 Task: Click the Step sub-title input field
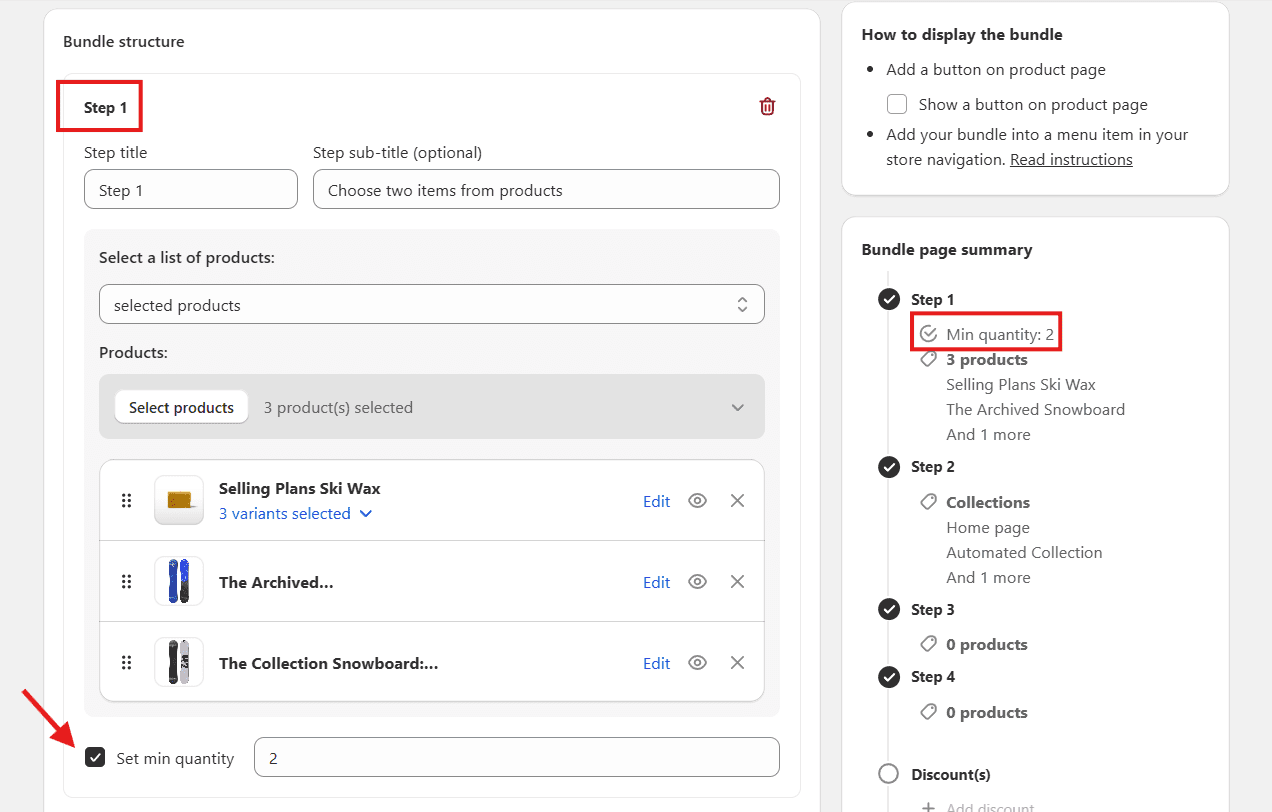click(545, 190)
